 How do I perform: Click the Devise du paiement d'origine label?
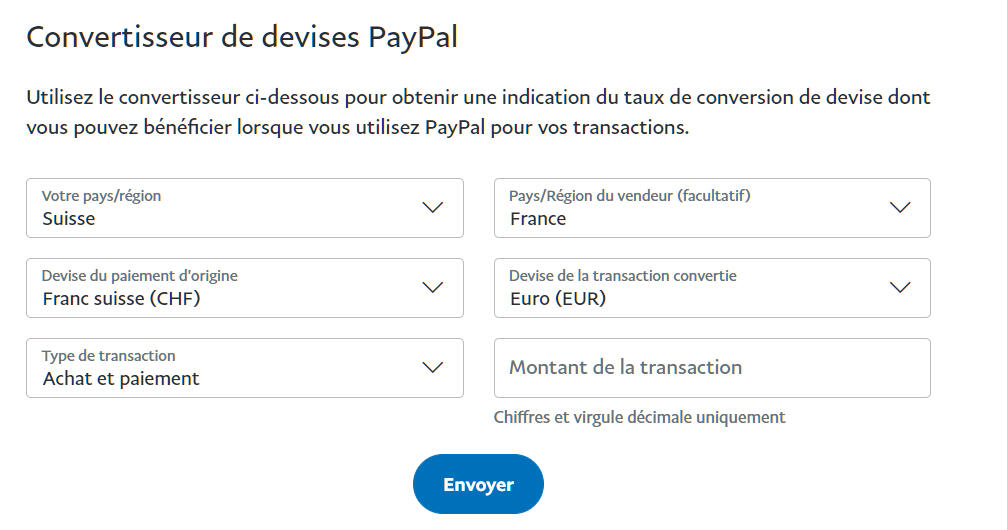point(140,276)
